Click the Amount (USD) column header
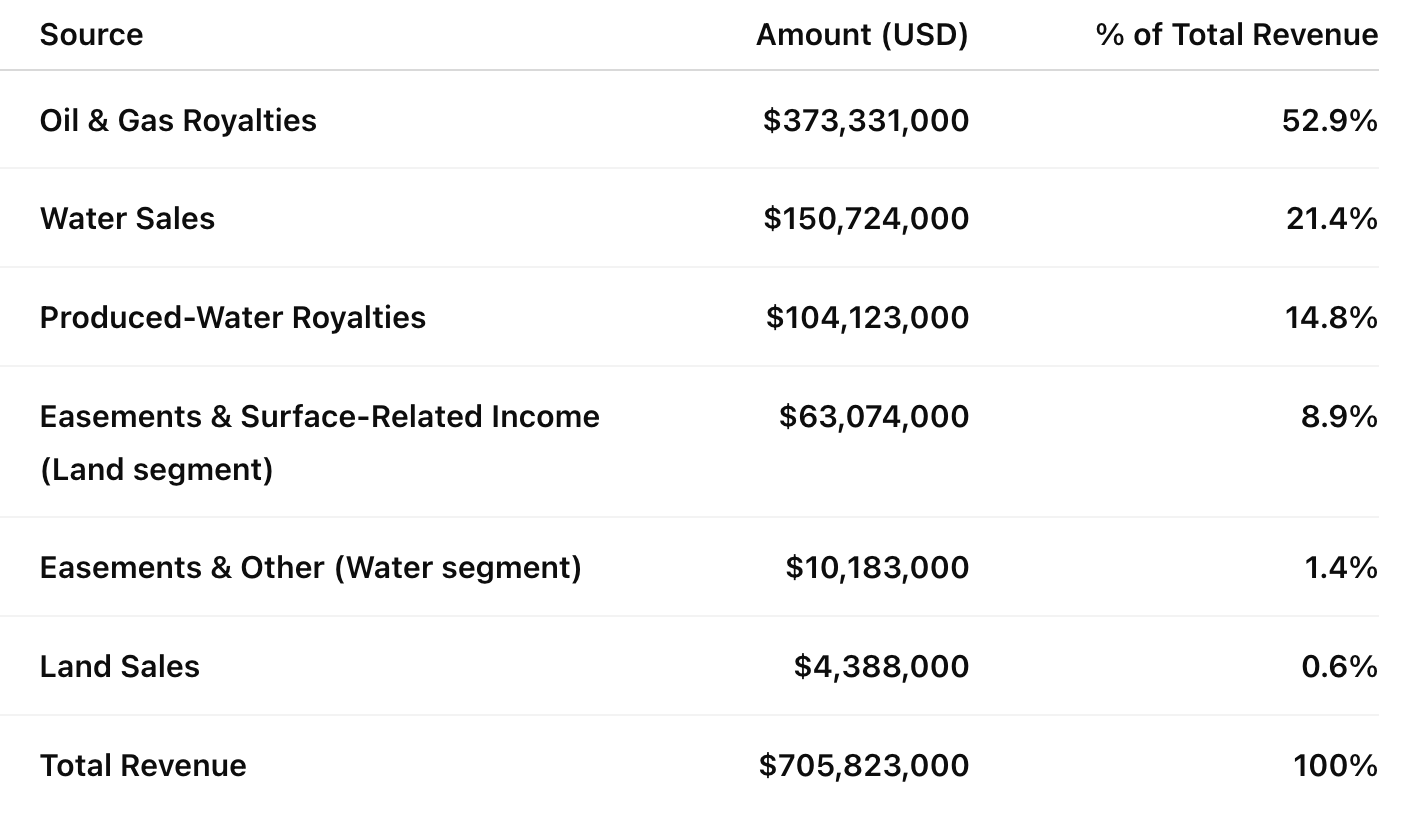 point(862,35)
